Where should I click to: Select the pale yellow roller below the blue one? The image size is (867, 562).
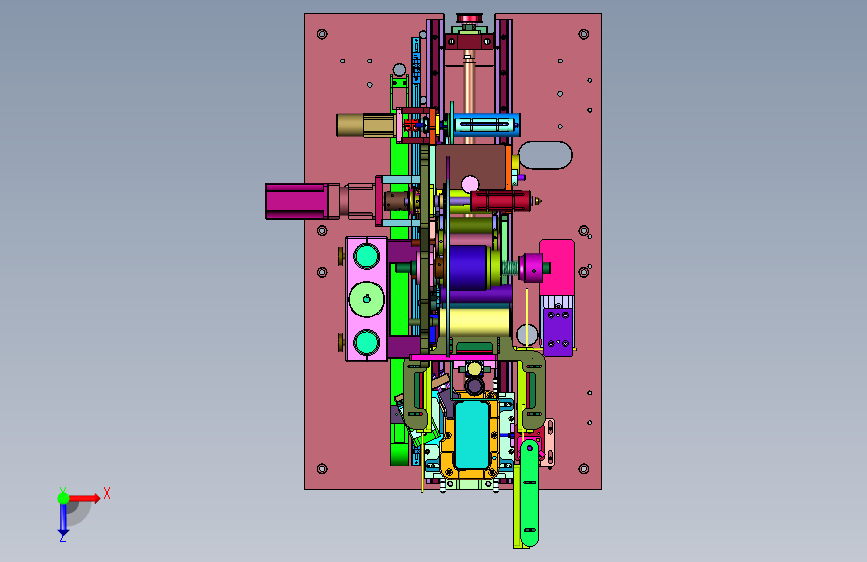point(474,322)
